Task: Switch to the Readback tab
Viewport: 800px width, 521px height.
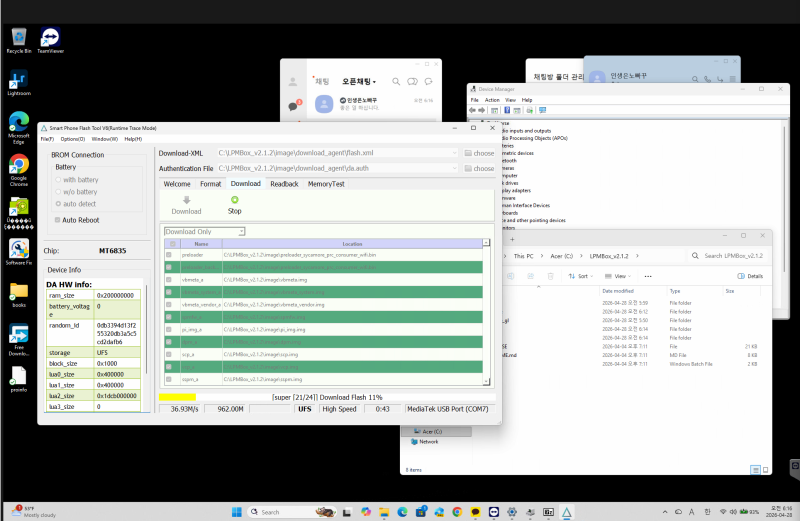Action: pos(284,184)
